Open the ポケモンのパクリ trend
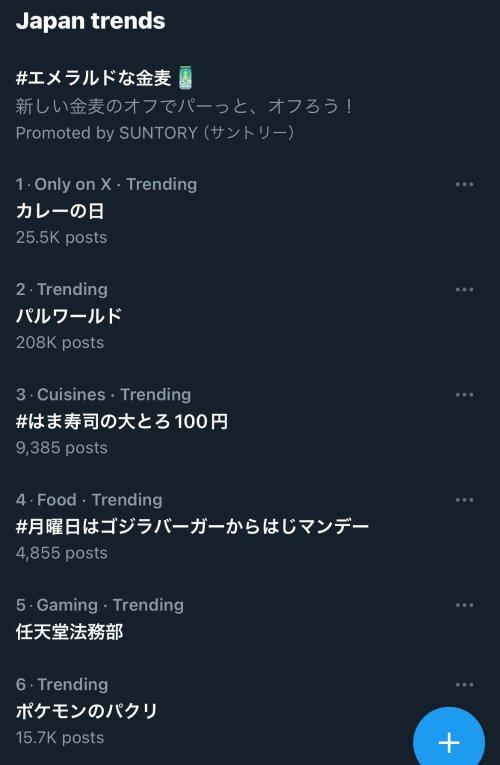500x765 pixels. click(86, 711)
